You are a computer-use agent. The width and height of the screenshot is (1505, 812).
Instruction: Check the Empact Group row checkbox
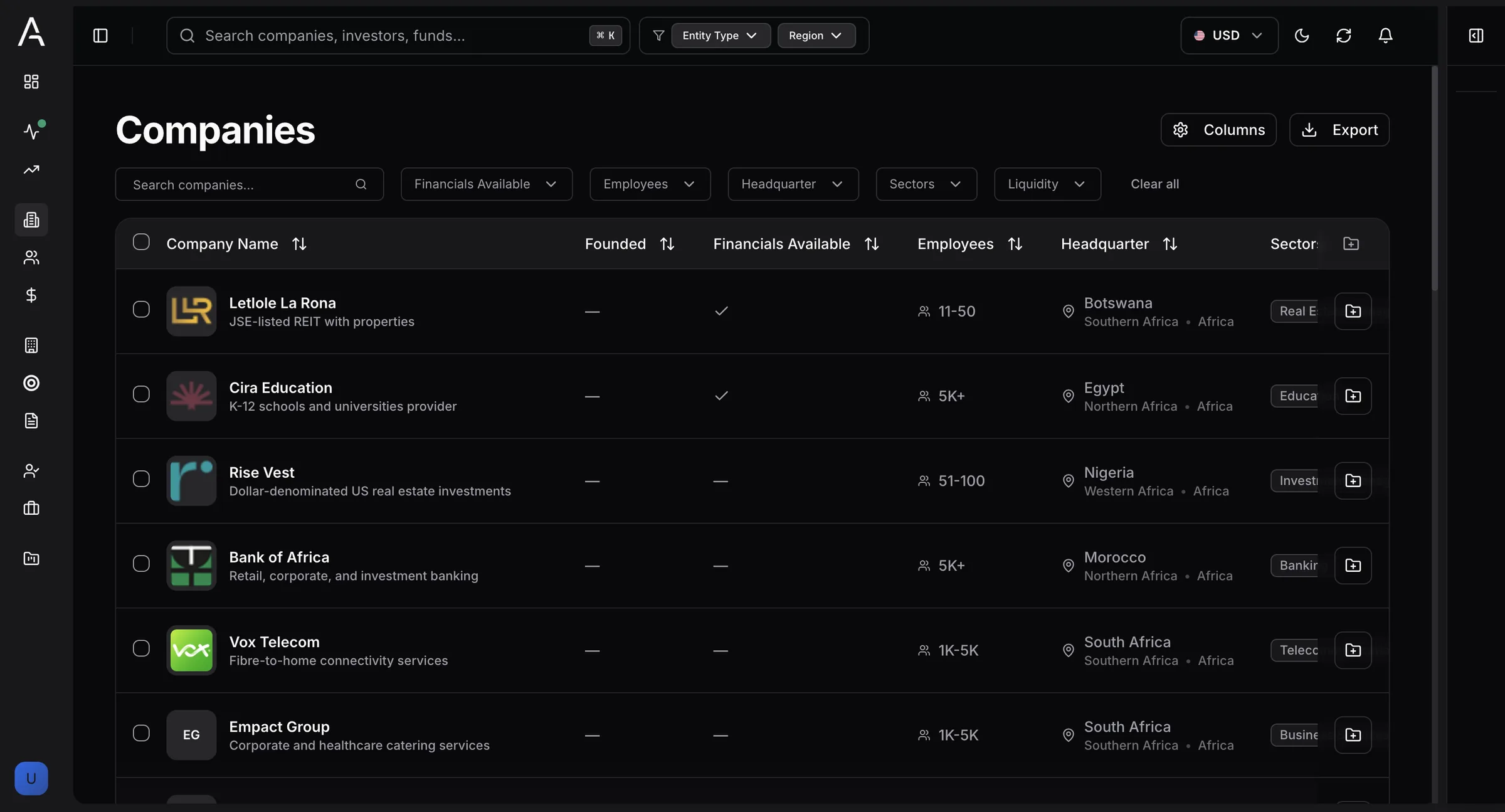[x=141, y=733]
